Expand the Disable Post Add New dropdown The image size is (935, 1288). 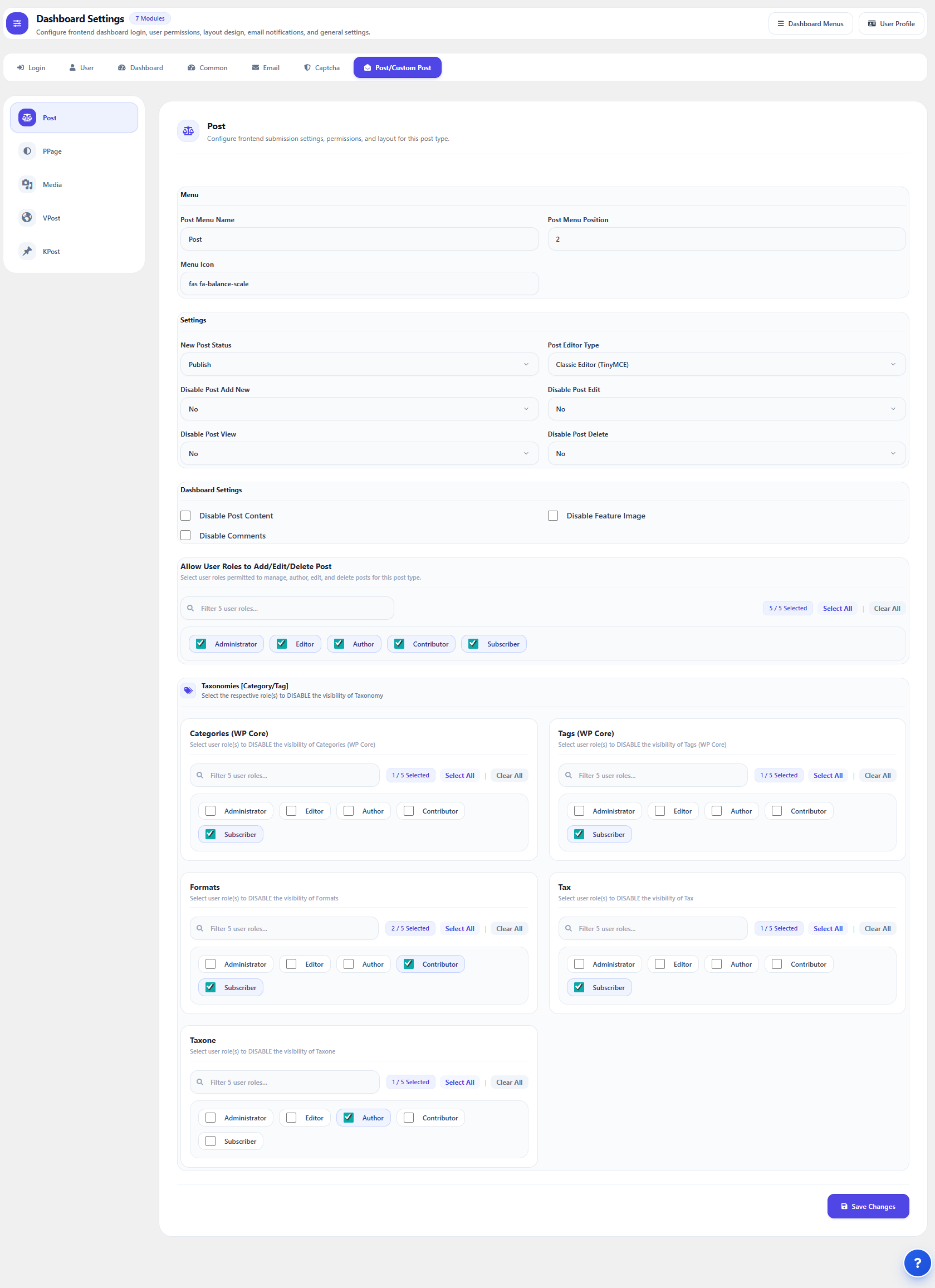[x=359, y=409]
